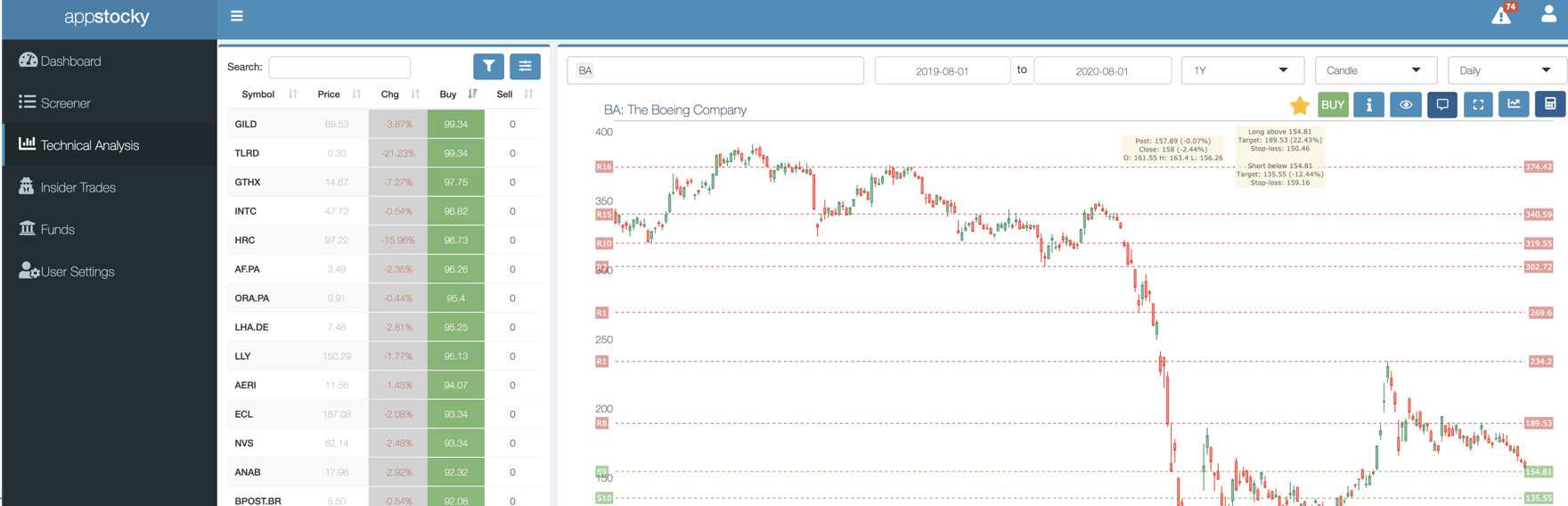Viewport: 1568px width, 506px height.
Task: Click the line chart indicators icon
Action: tap(1514, 104)
